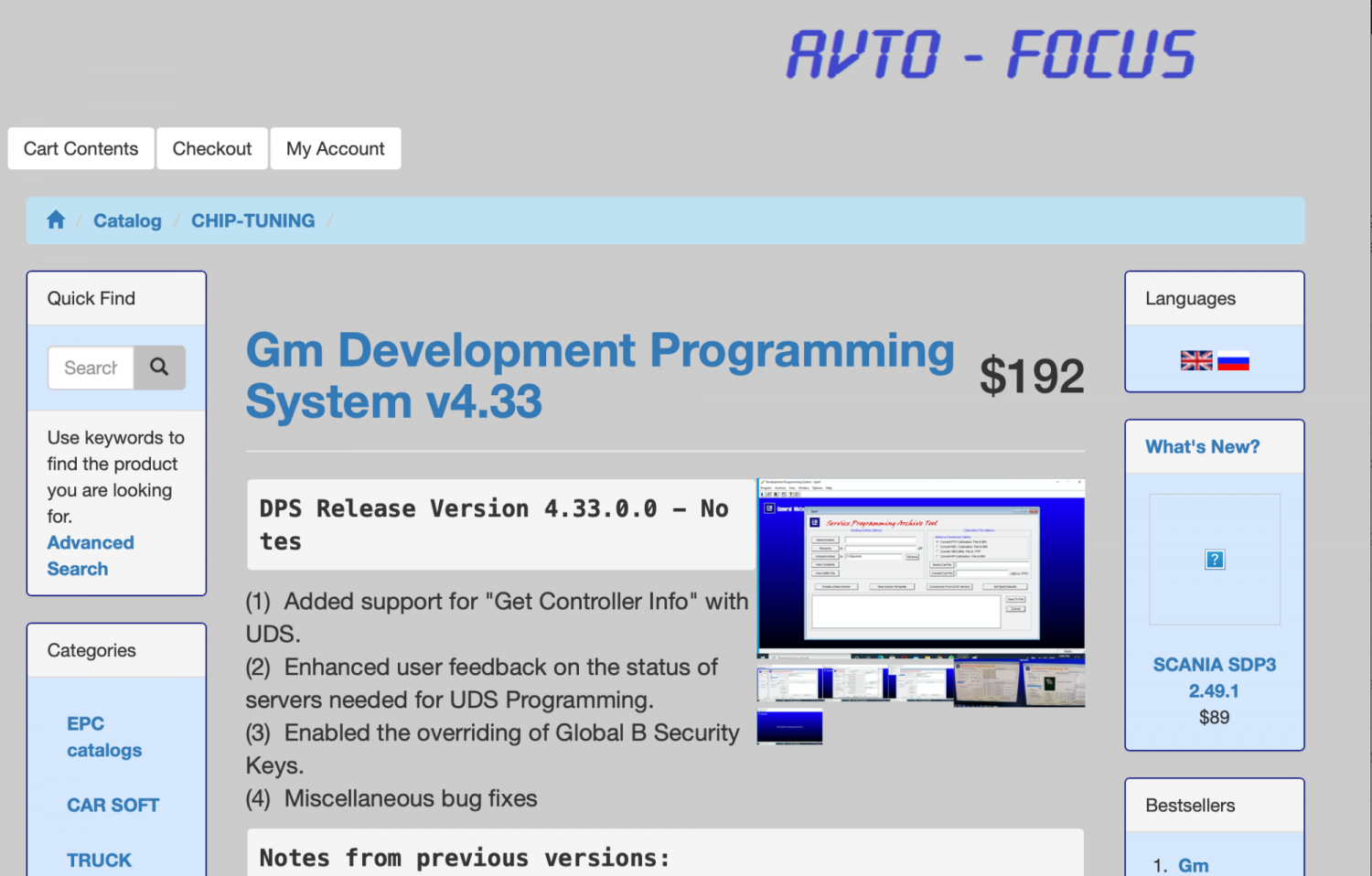Viewport: 1372px width, 876px height.
Task: Open the CAR SOFT category
Action: (x=113, y=805)
